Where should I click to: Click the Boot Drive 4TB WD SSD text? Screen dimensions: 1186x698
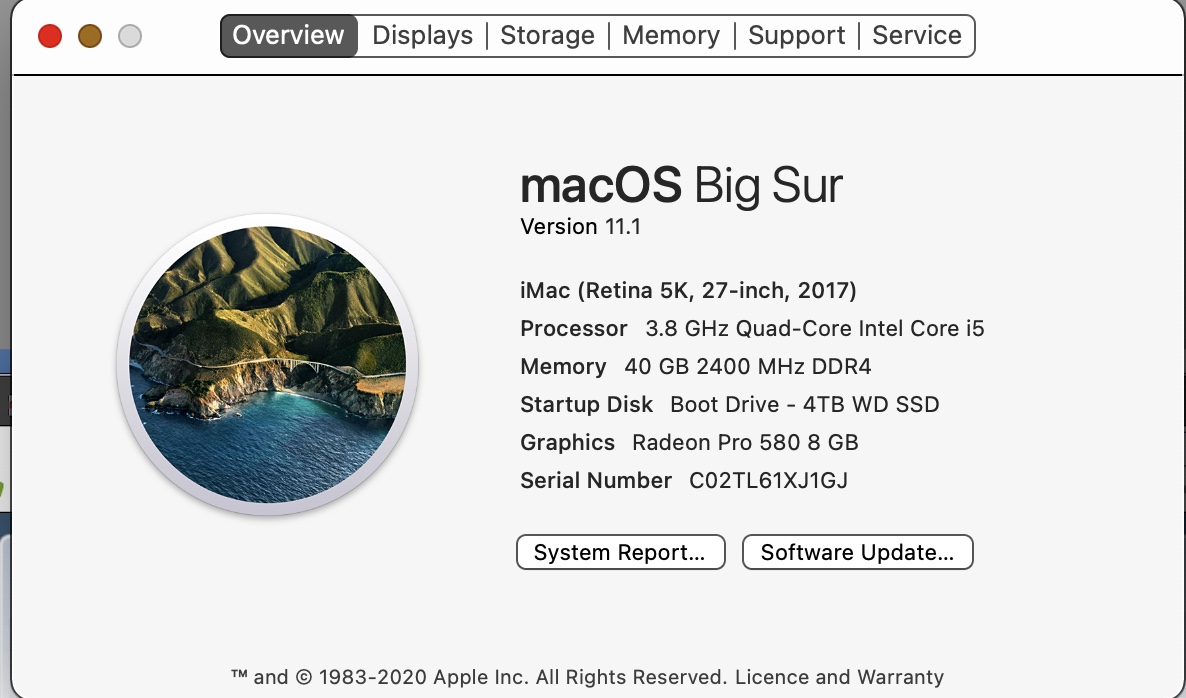point(805,405)
